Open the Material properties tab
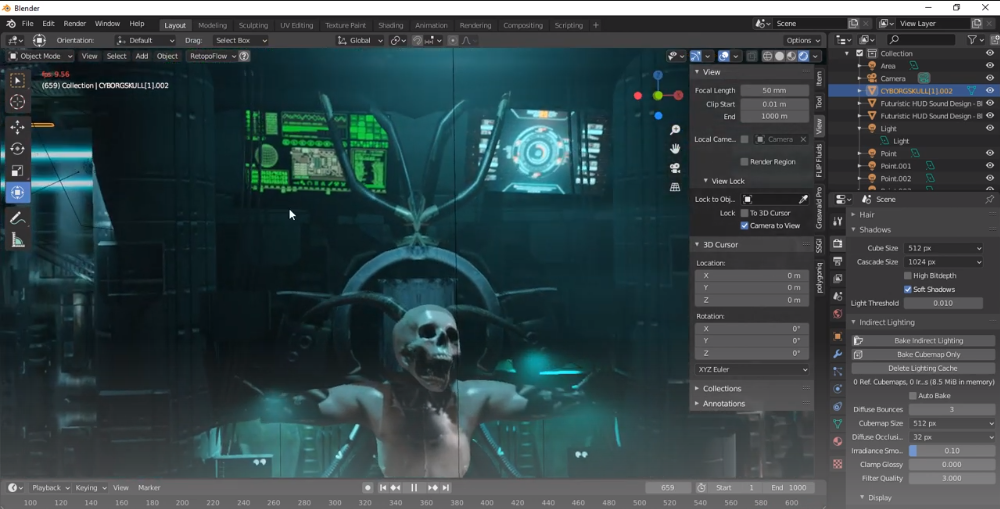Screen dimensions: 1000x509 point(837,441)
